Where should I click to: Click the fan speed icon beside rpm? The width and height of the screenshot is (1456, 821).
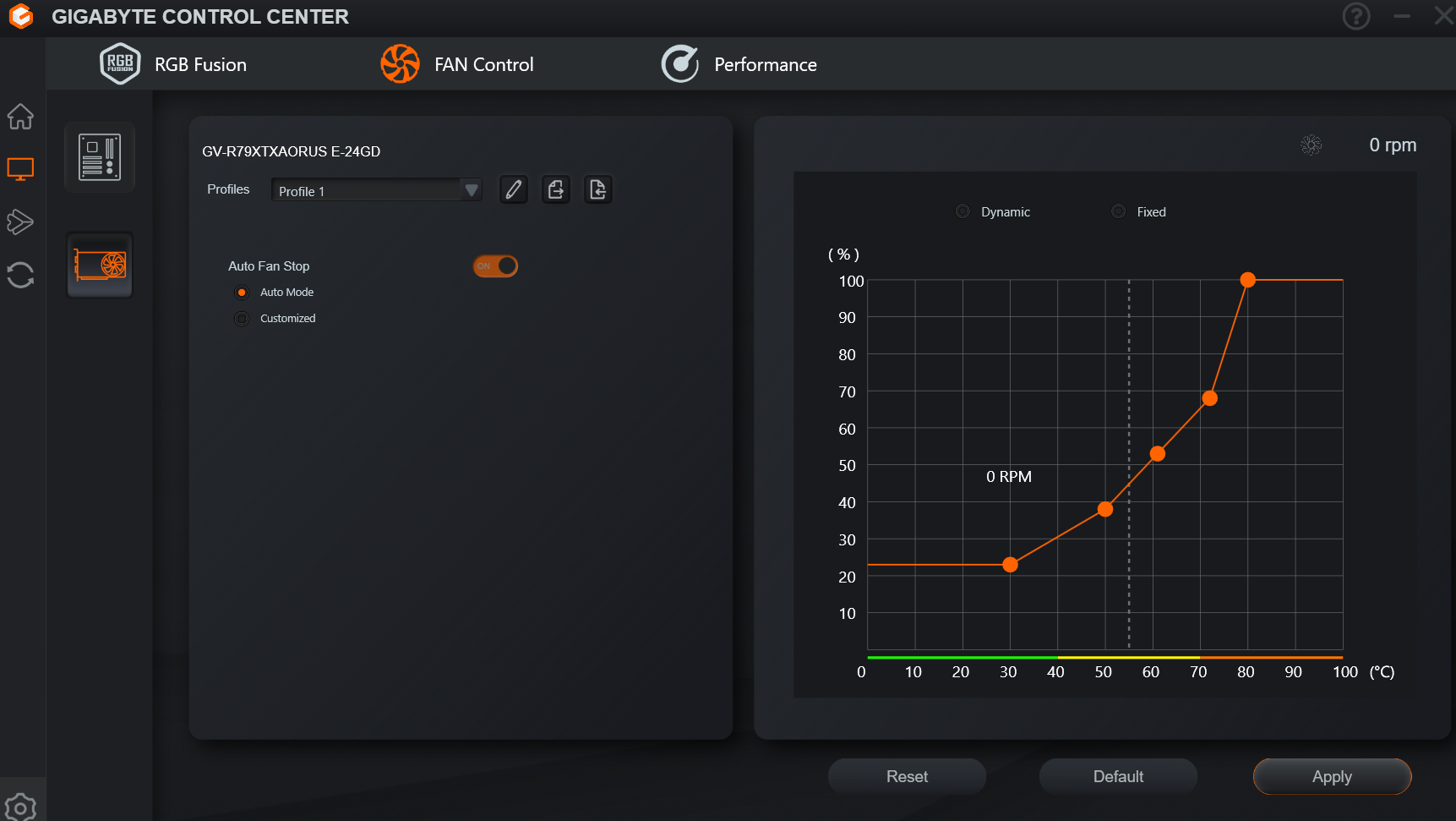click(x=1311, y=145)
